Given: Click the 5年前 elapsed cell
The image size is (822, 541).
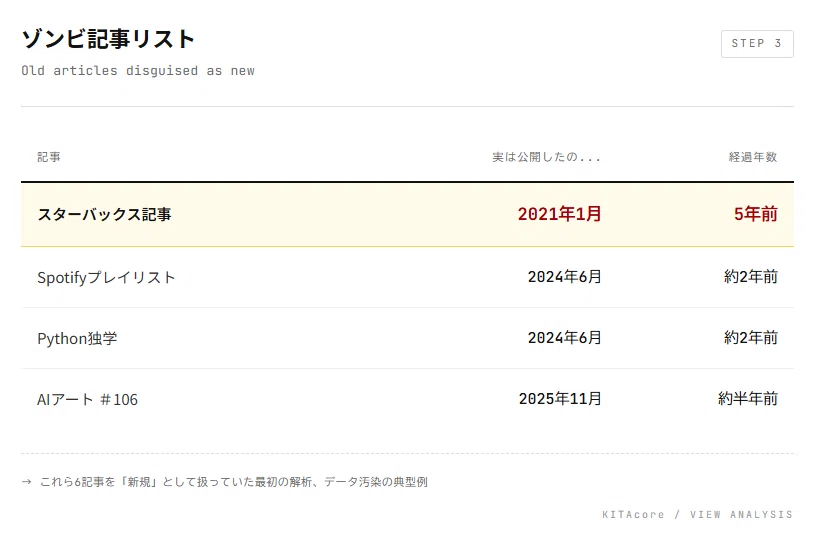Looking at the screenshot, I should pos(755,214).
